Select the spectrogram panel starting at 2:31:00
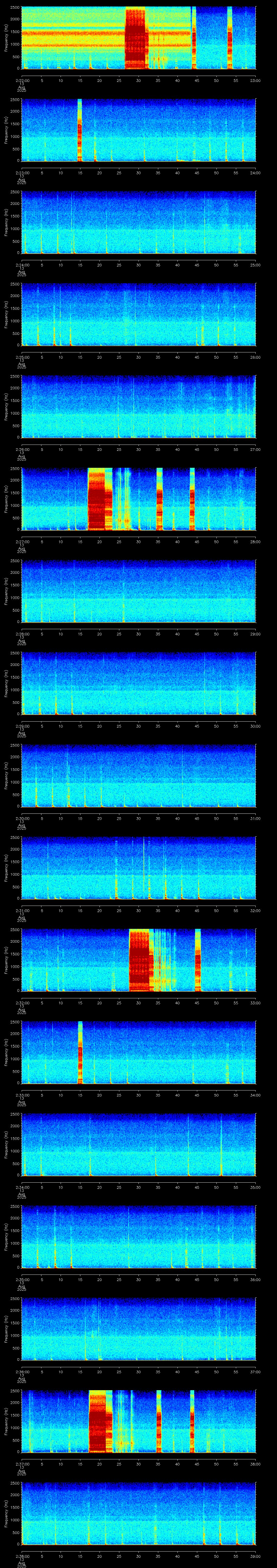The height and width of the screenshot is (1568, 277). point(138,868)
